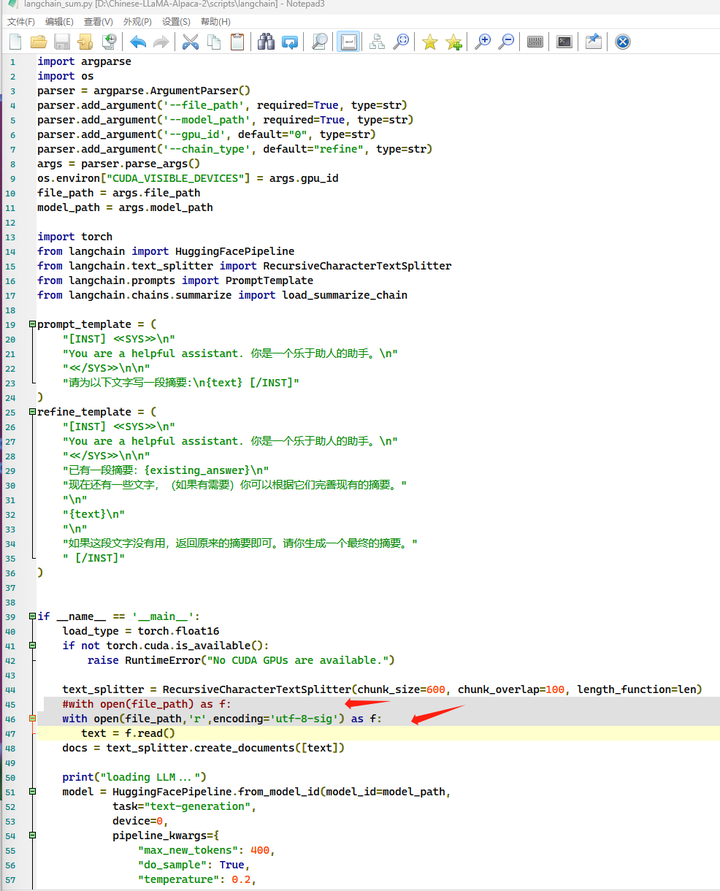
Task: Click the magnifier with crosshair icon
Action: (x=401, y=41)
